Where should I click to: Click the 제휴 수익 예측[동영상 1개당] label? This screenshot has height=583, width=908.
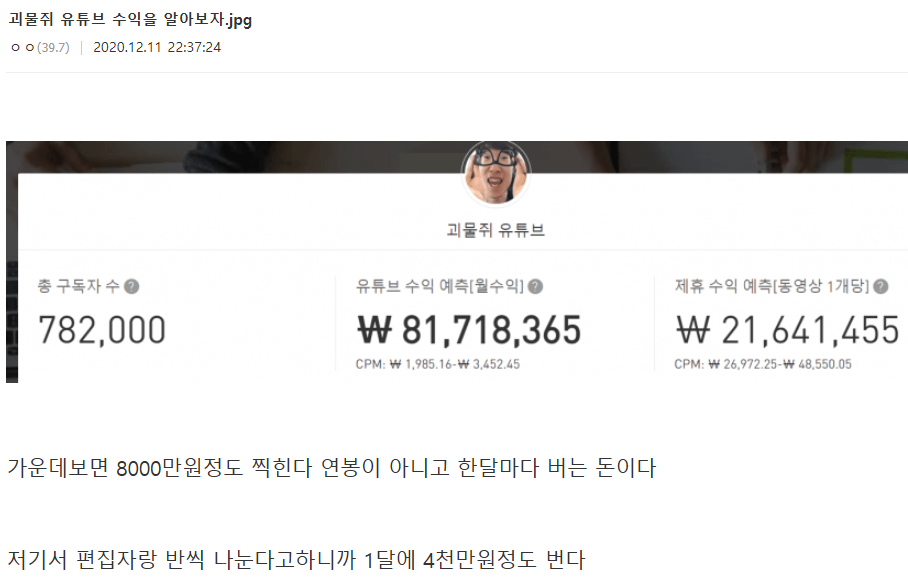click(772, 287)
